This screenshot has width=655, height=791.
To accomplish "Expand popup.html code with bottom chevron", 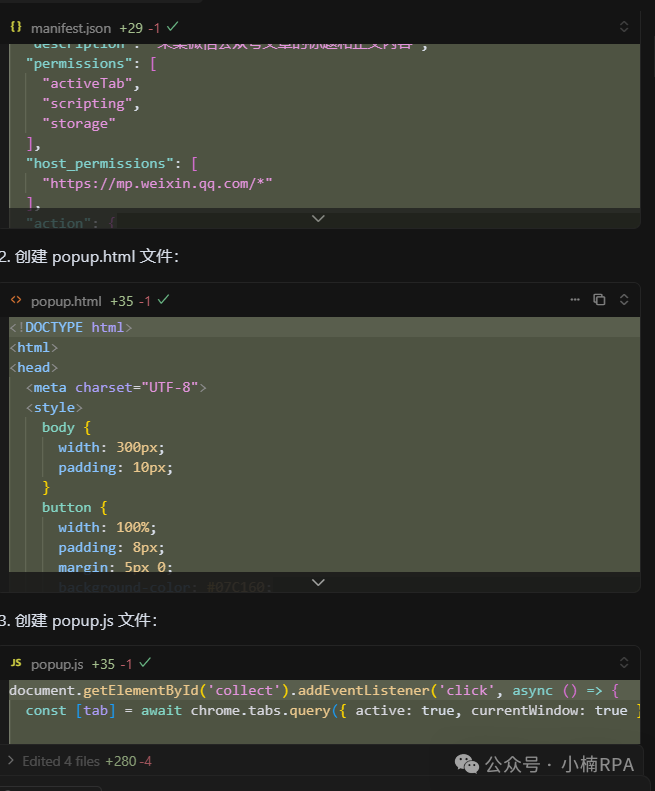I will (x=318, y=582).
